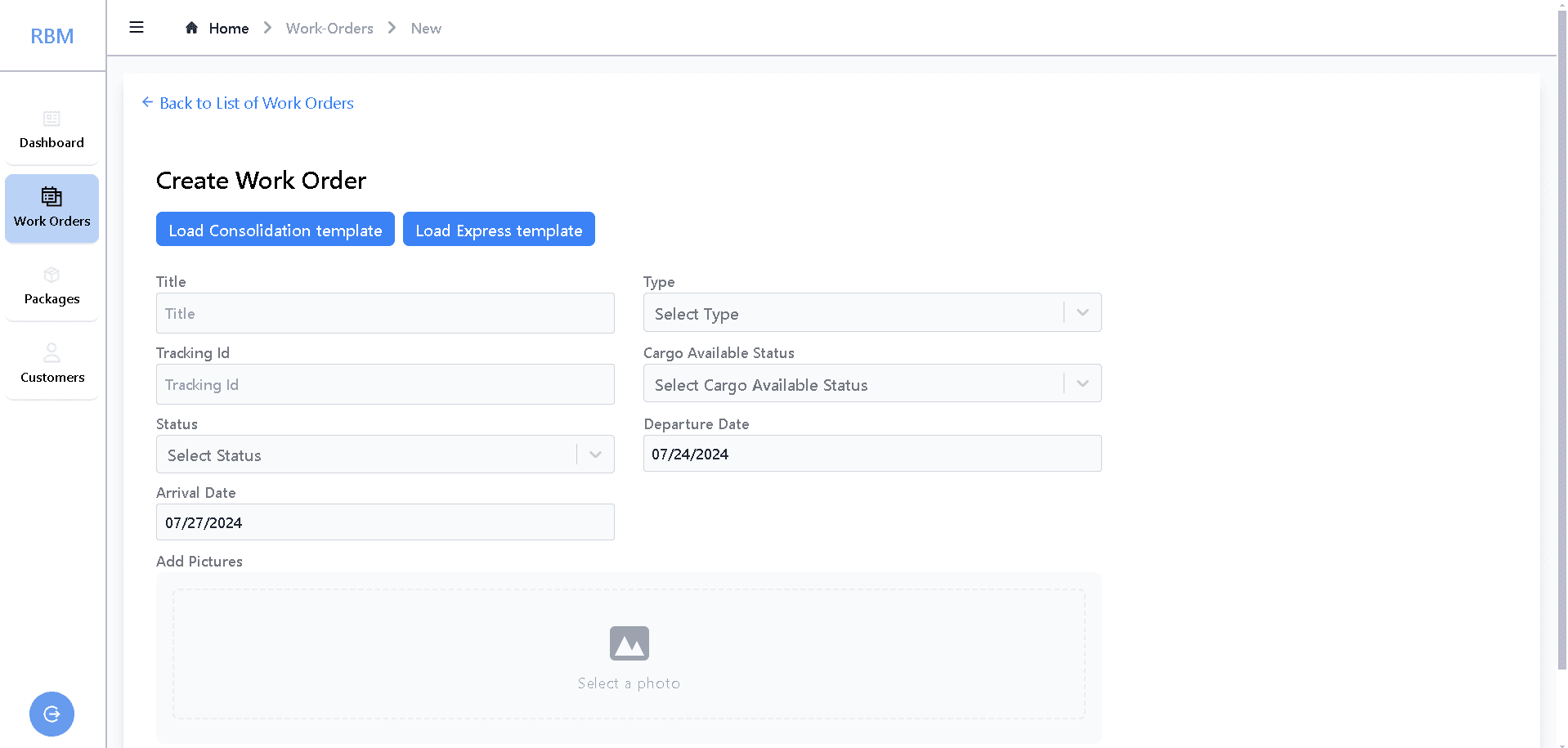Image resolution: width=1568 pixels, height=748 pixels.
Task: Expand Cargo Available Status chevron arrow
Action: point(1082,384)
